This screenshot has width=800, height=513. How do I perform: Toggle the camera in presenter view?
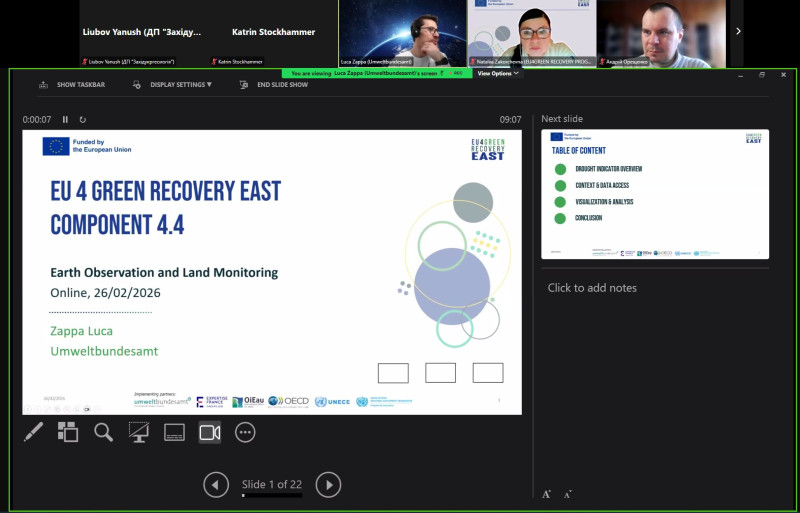pos(209,432)
